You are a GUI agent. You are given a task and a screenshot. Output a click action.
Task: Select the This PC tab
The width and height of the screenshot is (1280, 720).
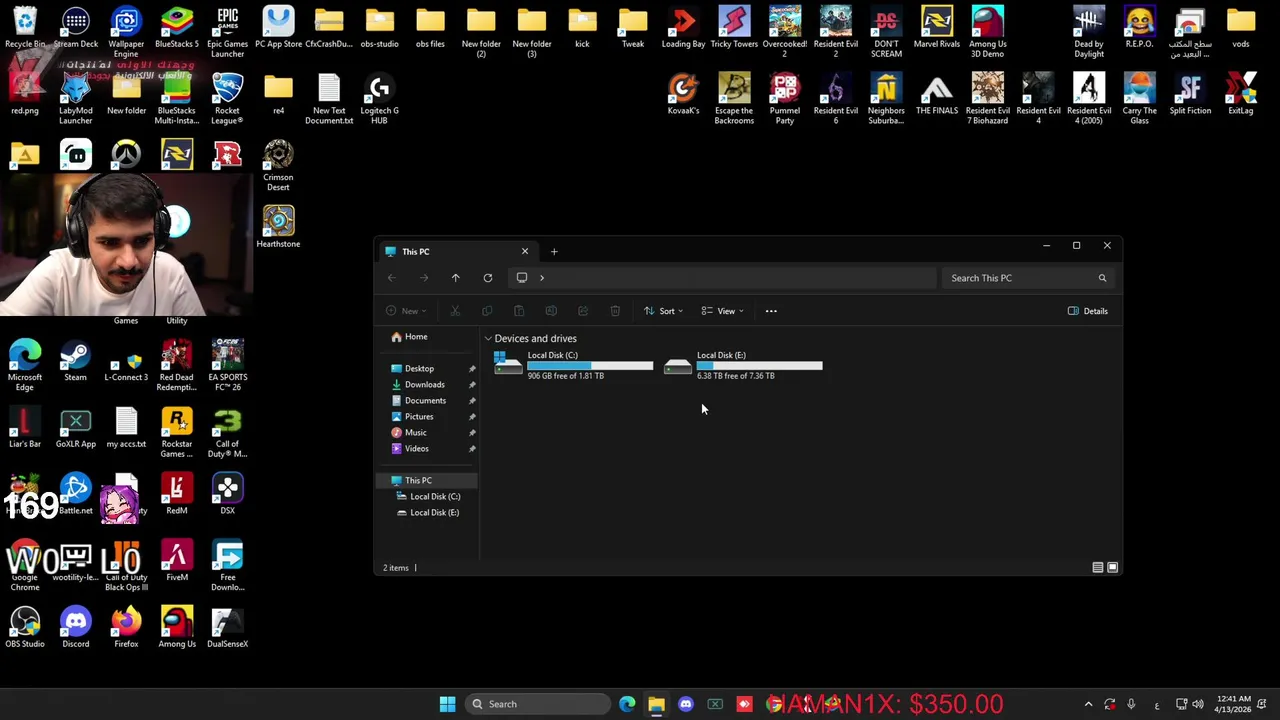tap(456, 252)
